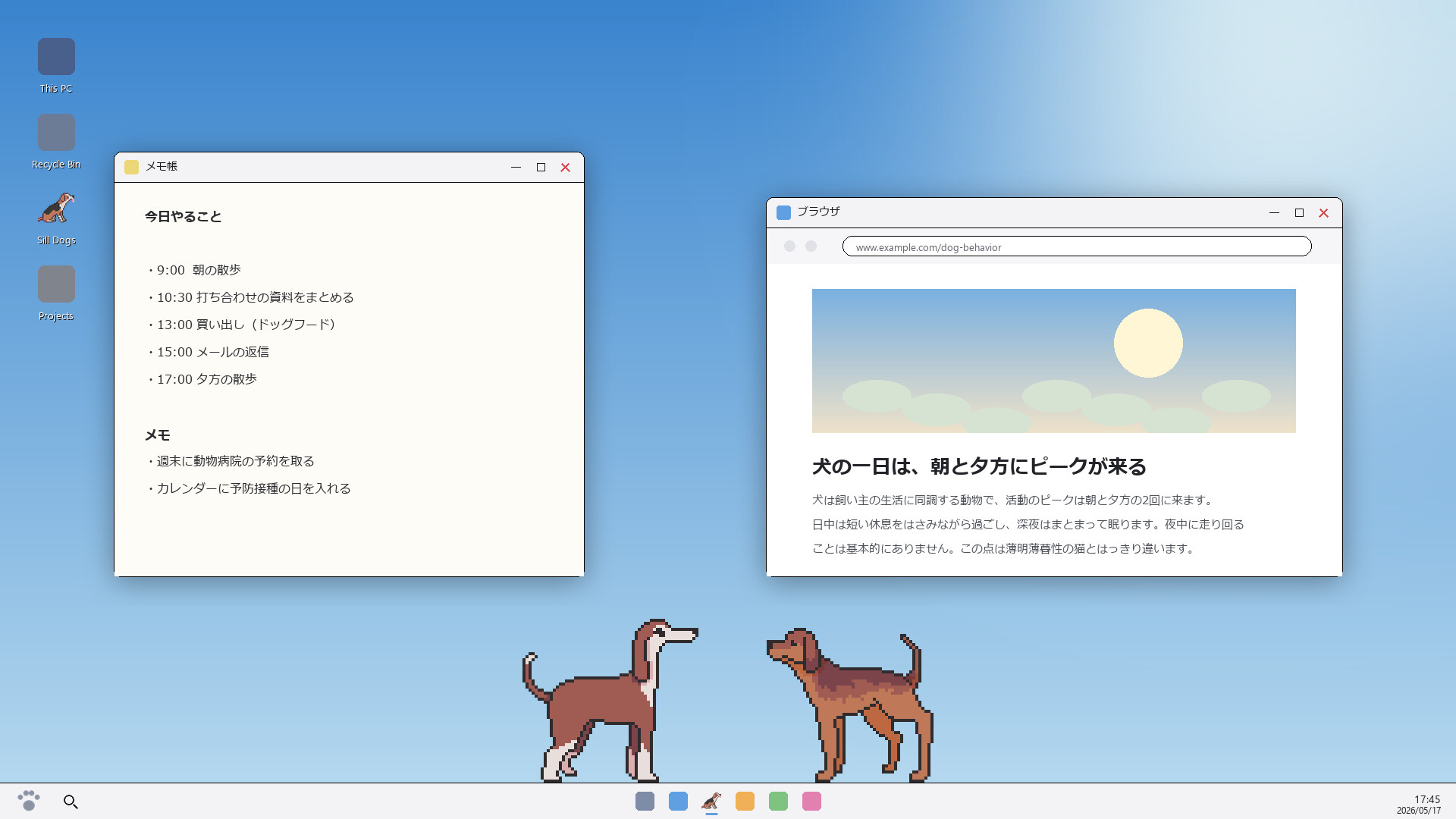The width and height of the screenshot is (1456, 819).
Task: Click the 9:00 朝の散歩 memo line
Action: coord(193,270)
